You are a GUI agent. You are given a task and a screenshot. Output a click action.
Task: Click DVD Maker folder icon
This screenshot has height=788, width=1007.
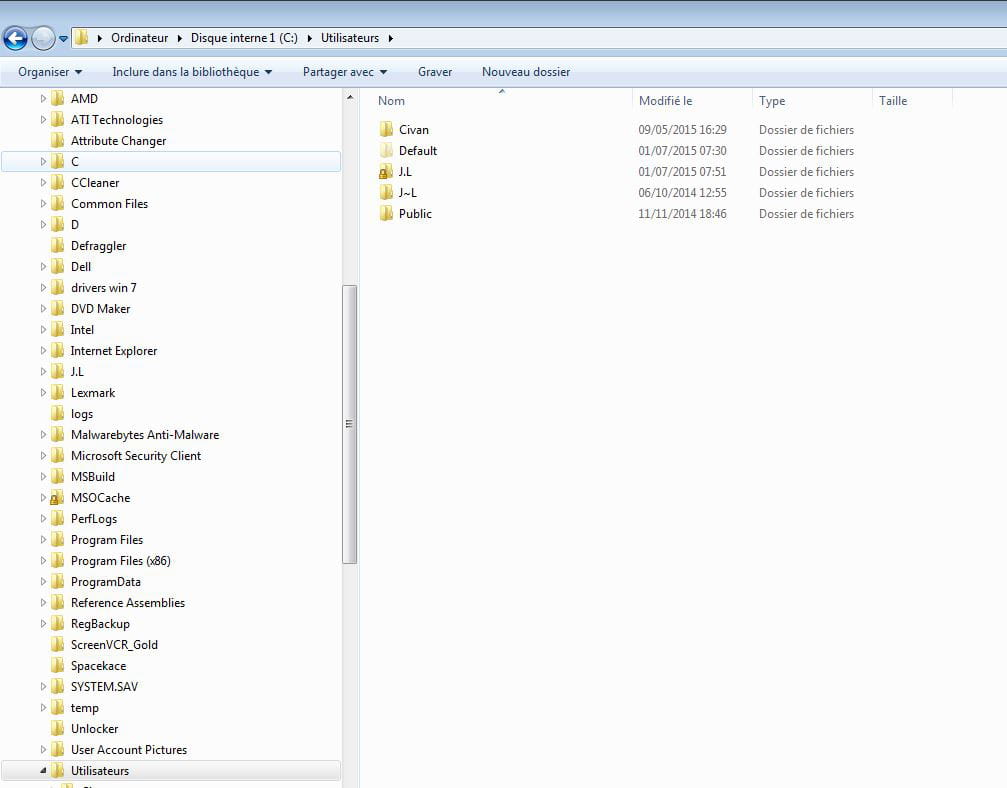point(58,309)
